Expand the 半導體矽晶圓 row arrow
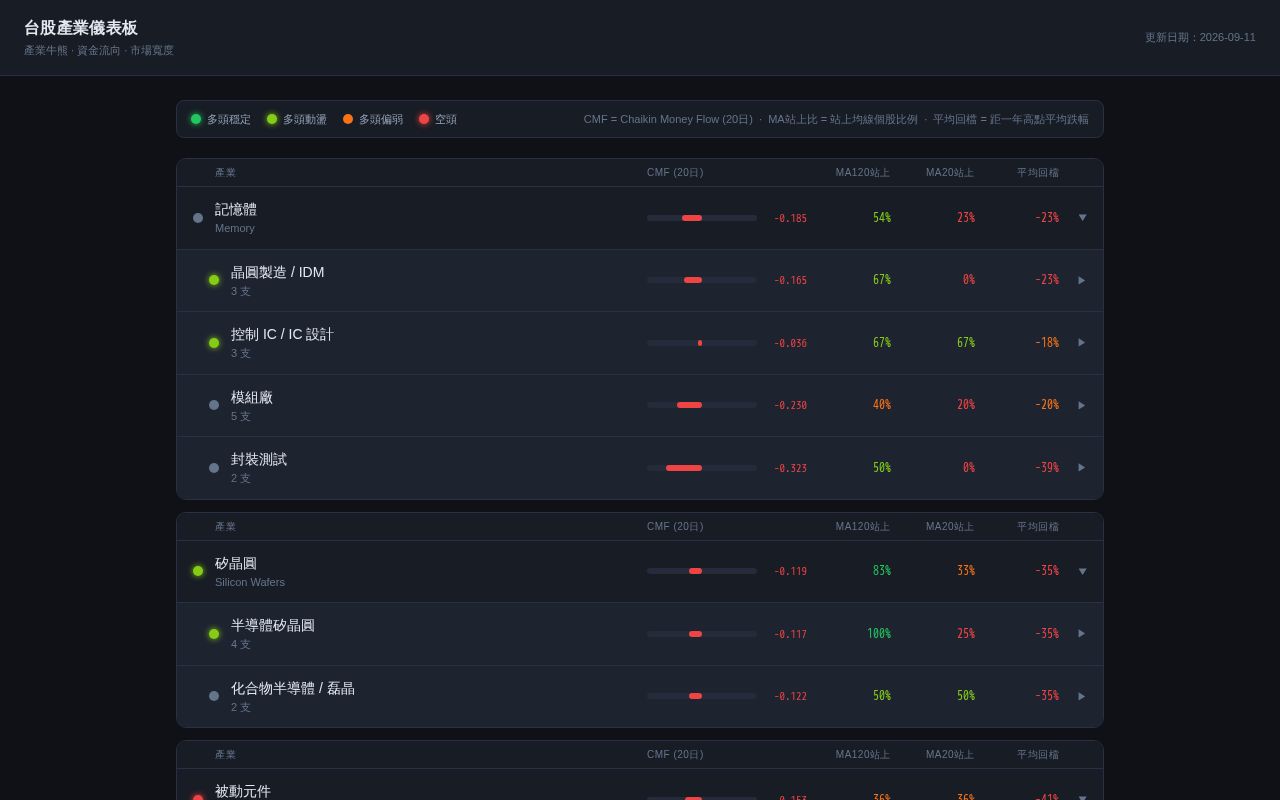 pos(1082,634)
